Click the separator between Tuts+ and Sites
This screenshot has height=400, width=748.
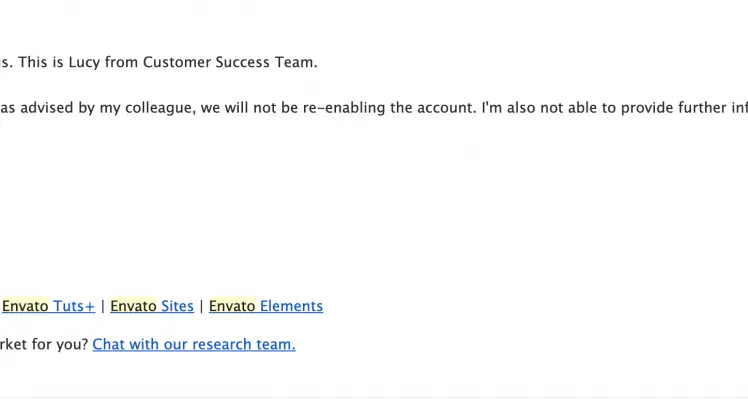[103, 306]
